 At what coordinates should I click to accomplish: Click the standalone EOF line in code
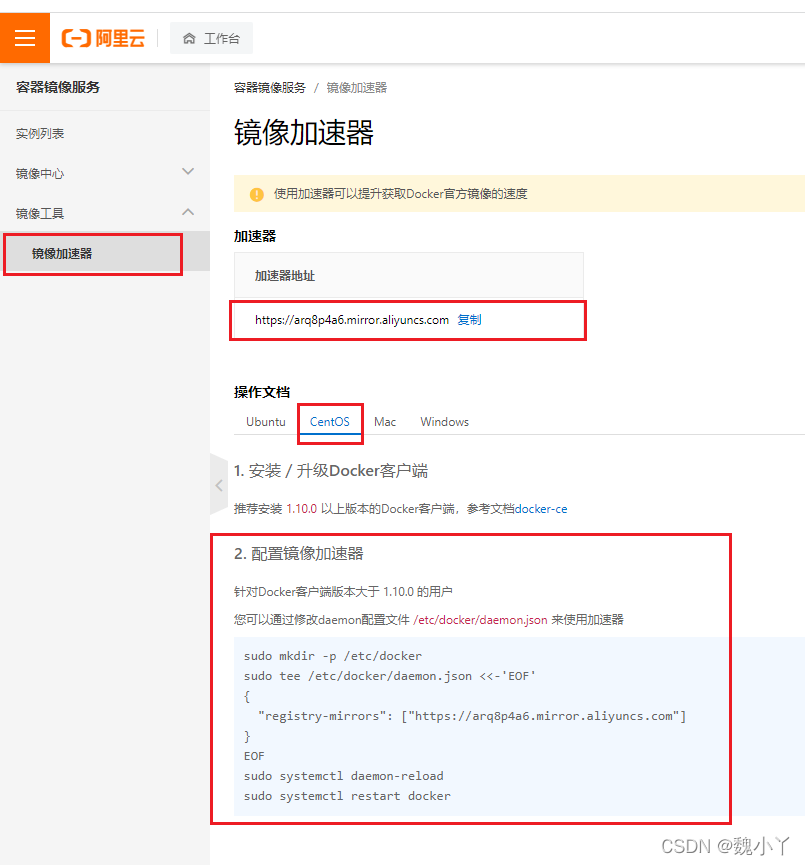click(254, 756)
